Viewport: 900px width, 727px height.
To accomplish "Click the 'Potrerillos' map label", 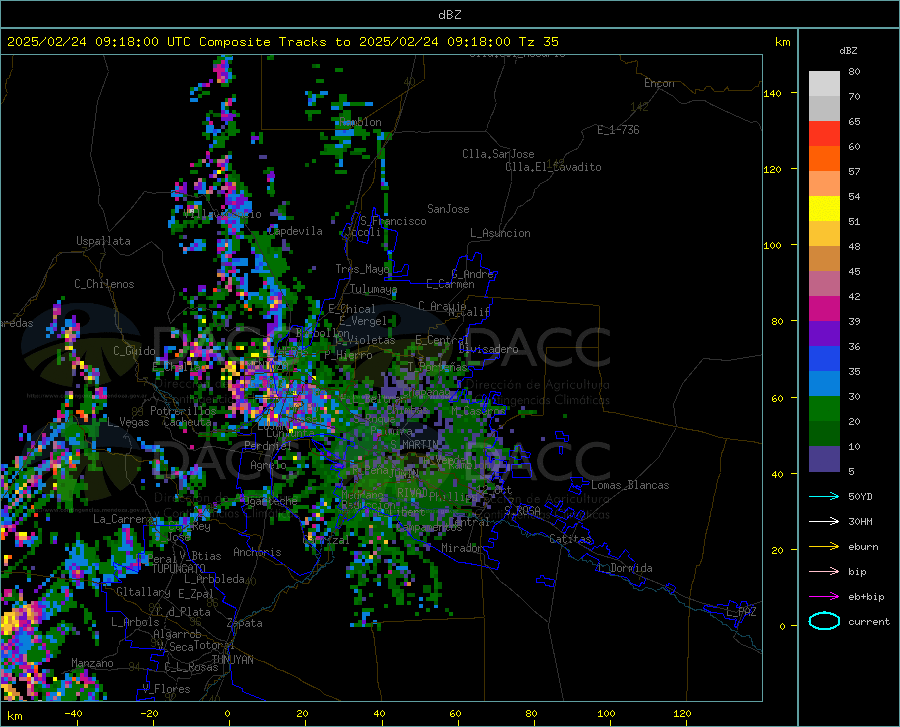I will pyautogui.click(x=183, y=411).
